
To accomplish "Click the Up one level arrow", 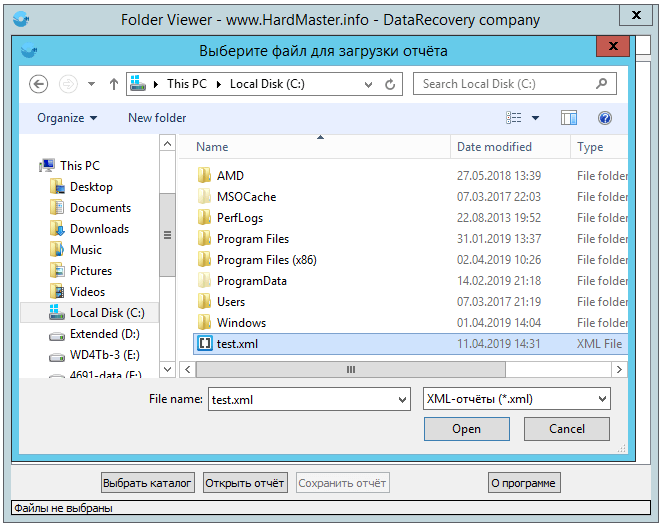I will click(114, 84).
